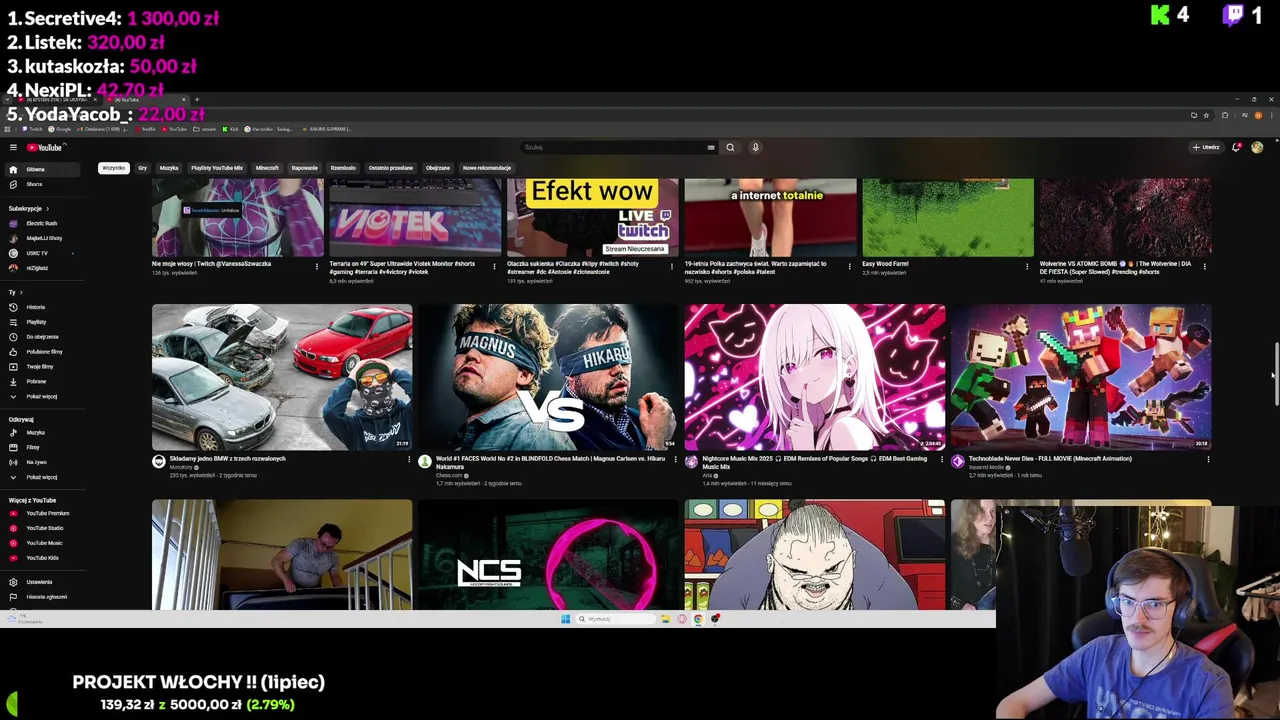
Task: Select Nowe rekomendacje filter chip
Action: point(487,168)
